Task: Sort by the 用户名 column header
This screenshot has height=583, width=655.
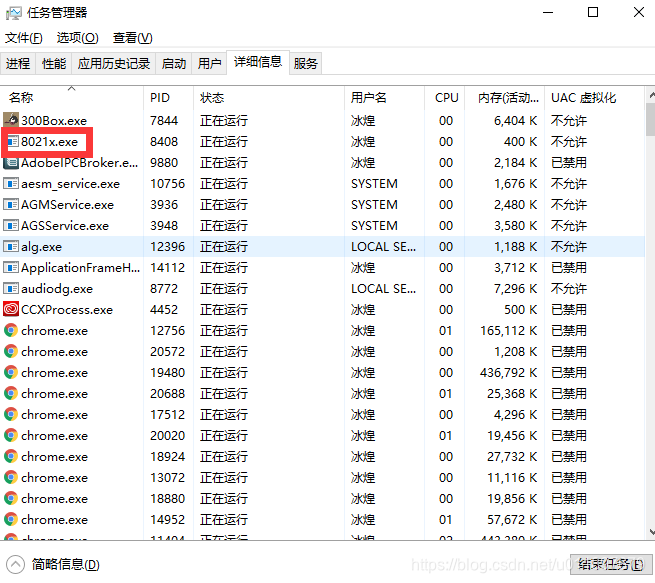Action: tap(384, 98)
